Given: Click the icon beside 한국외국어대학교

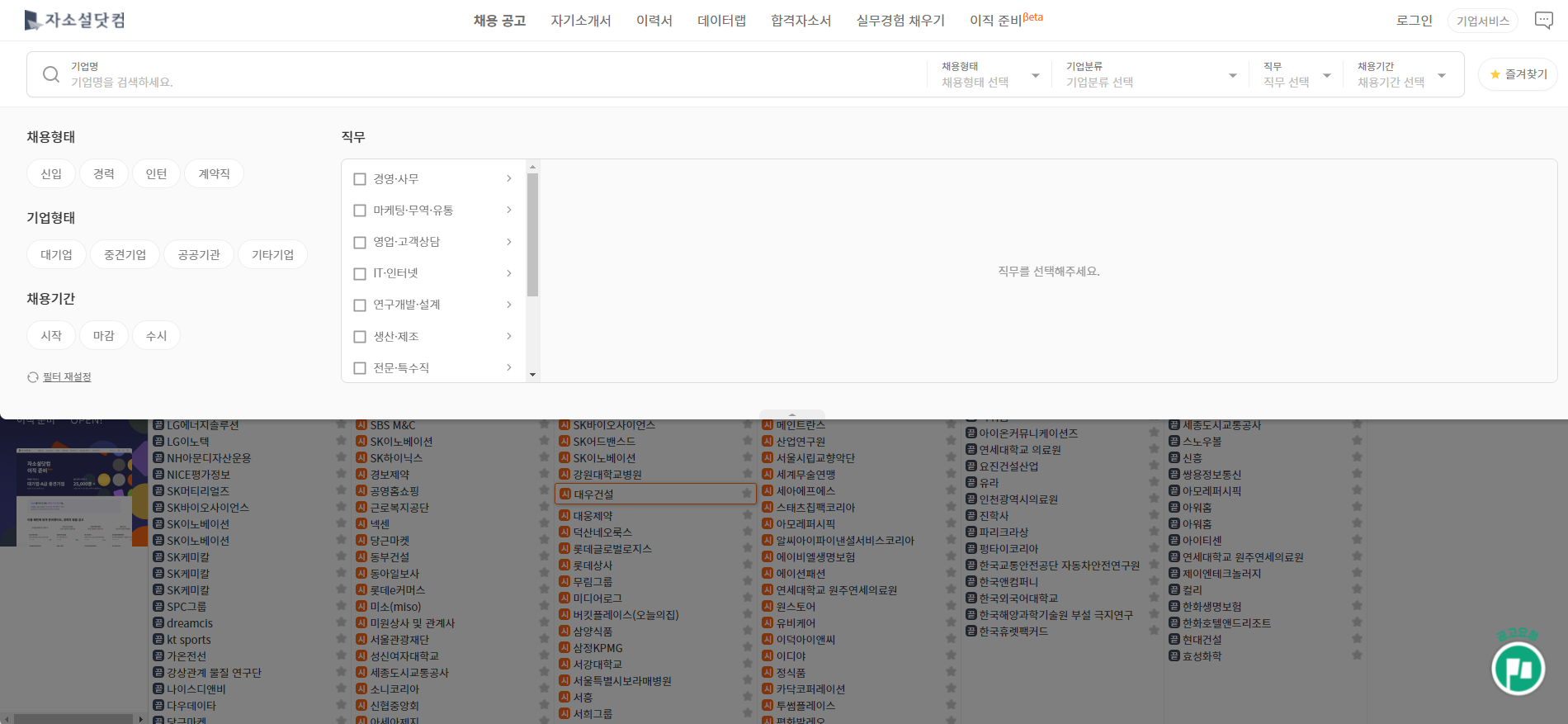Looking at the screenshot, I should (x=971, y=599).
